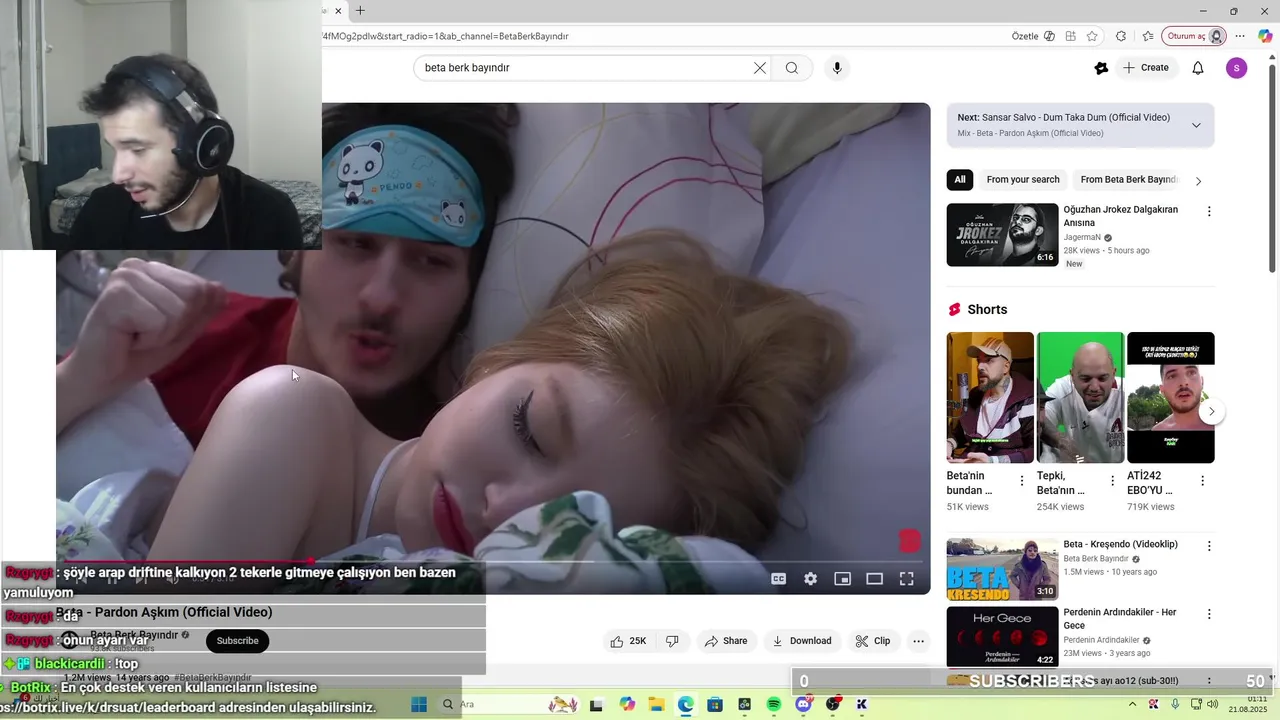Viewport: 1280px width, 720px height.
Task: Open YouTube notifications bell
Action: coord(1198,68)
